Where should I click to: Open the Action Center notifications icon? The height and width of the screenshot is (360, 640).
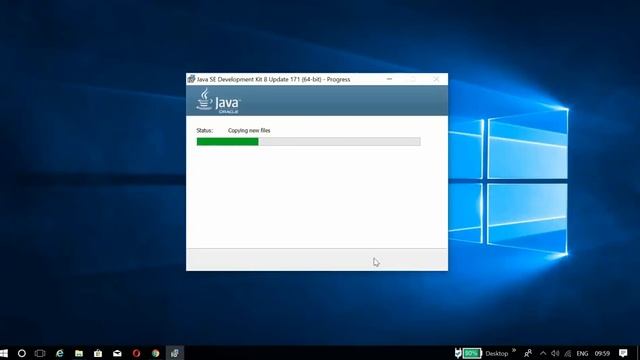coord(623,353)
